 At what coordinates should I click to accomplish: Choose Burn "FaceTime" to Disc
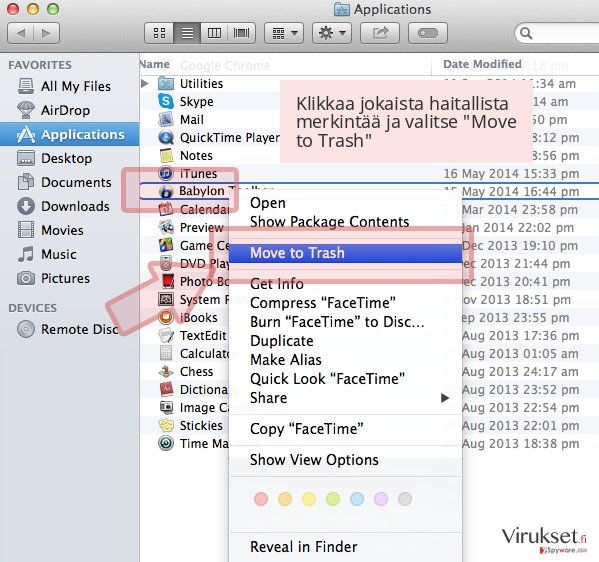(345, 322)
